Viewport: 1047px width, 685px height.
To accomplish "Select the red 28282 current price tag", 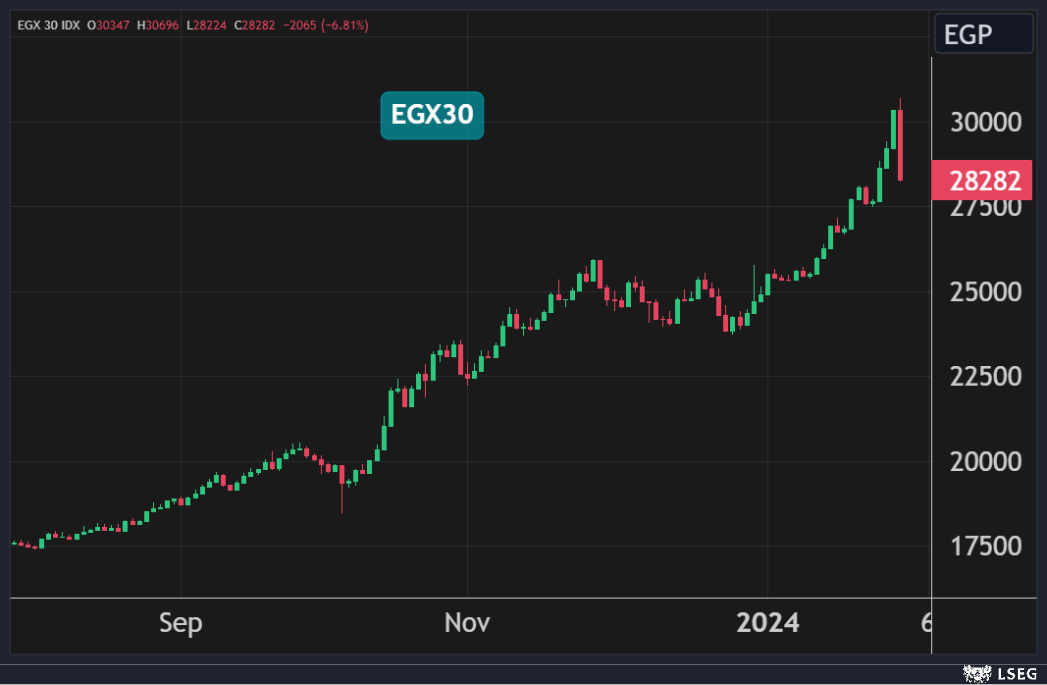I will pos(981,181).
